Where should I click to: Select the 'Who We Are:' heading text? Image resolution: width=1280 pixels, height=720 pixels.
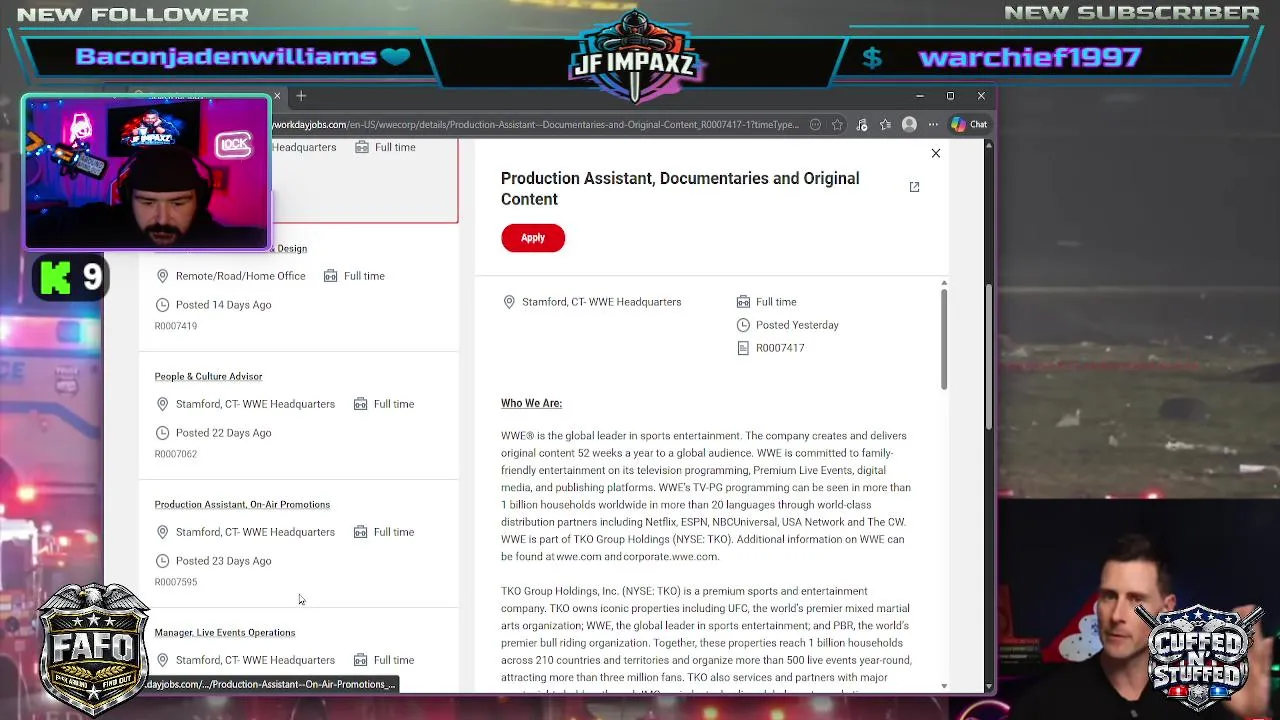pyautogui.click(x=531, y=403)
